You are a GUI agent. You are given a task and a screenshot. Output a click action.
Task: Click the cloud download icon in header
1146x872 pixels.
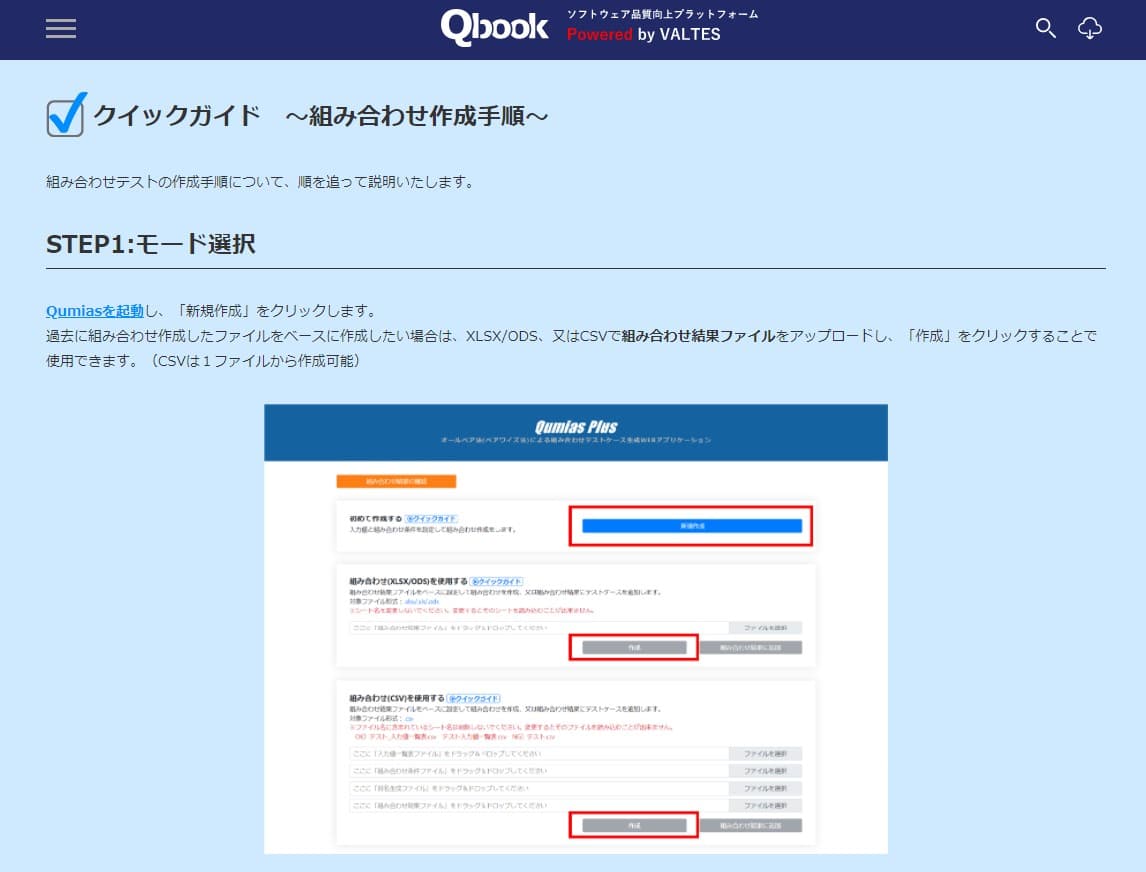[x=1090, y=29]
